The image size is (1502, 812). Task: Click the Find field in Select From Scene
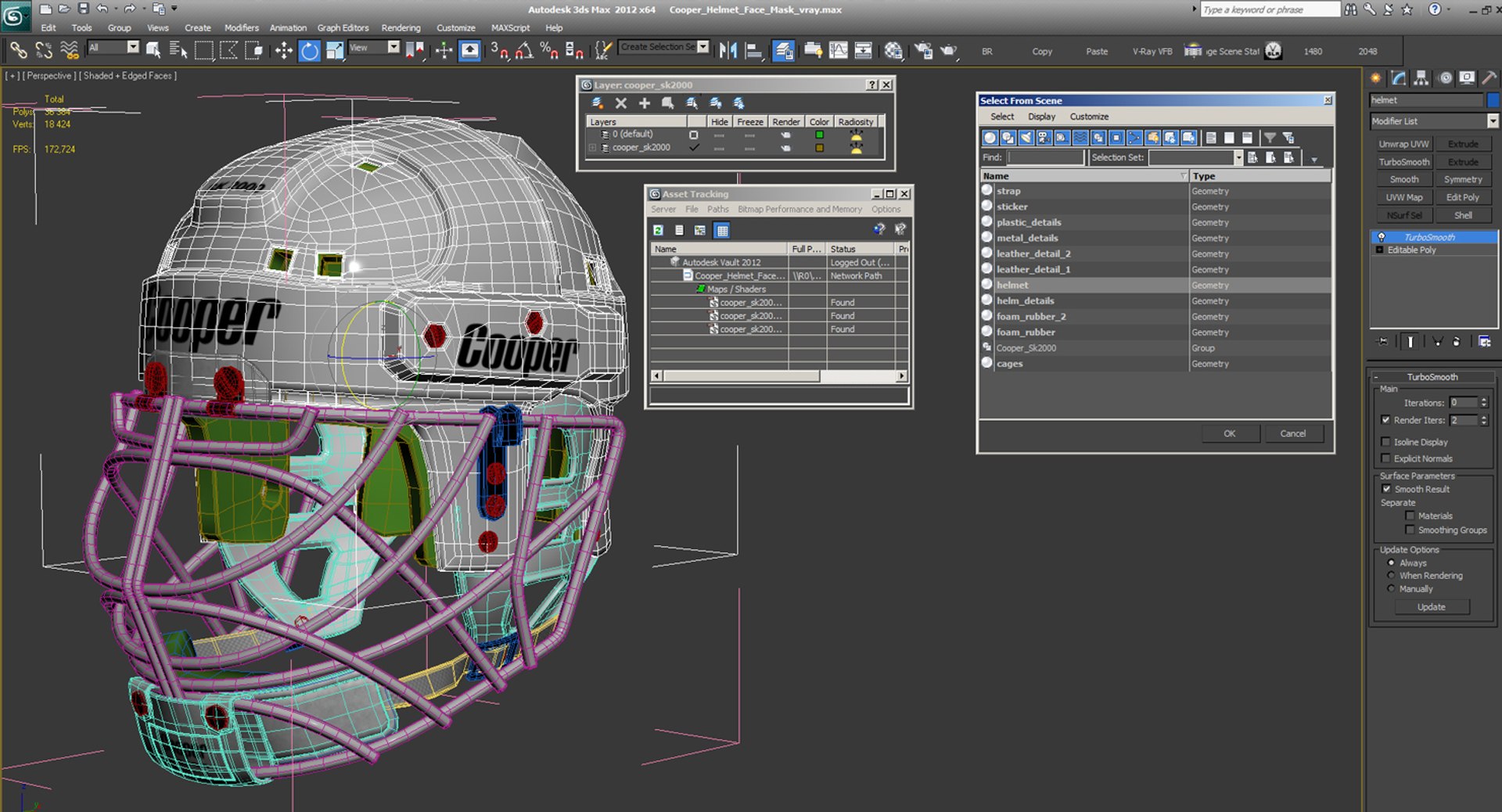(x=1046, y=158)
